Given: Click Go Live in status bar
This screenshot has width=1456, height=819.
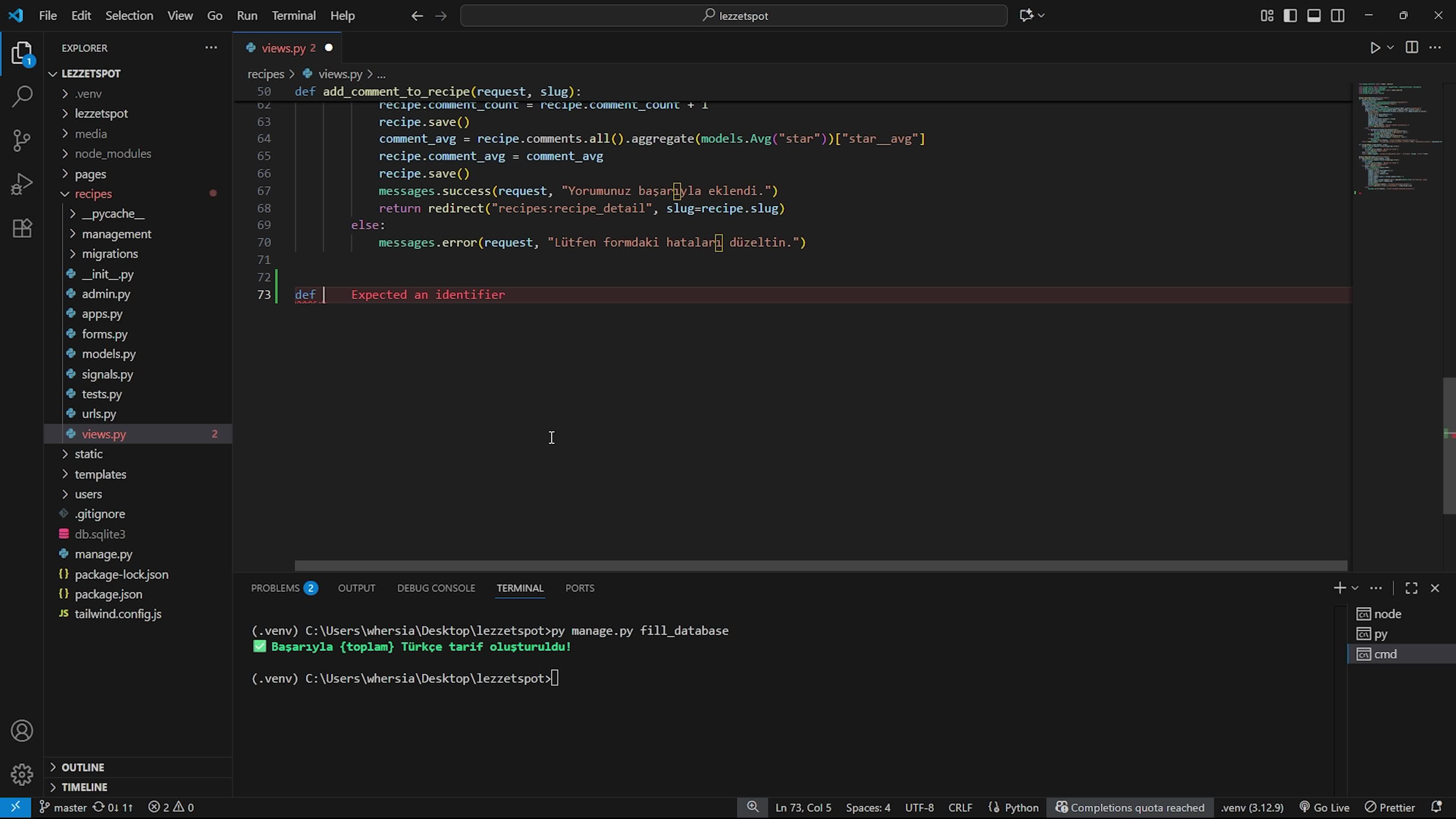Looking at the screenshot, I should (1324, 807).
